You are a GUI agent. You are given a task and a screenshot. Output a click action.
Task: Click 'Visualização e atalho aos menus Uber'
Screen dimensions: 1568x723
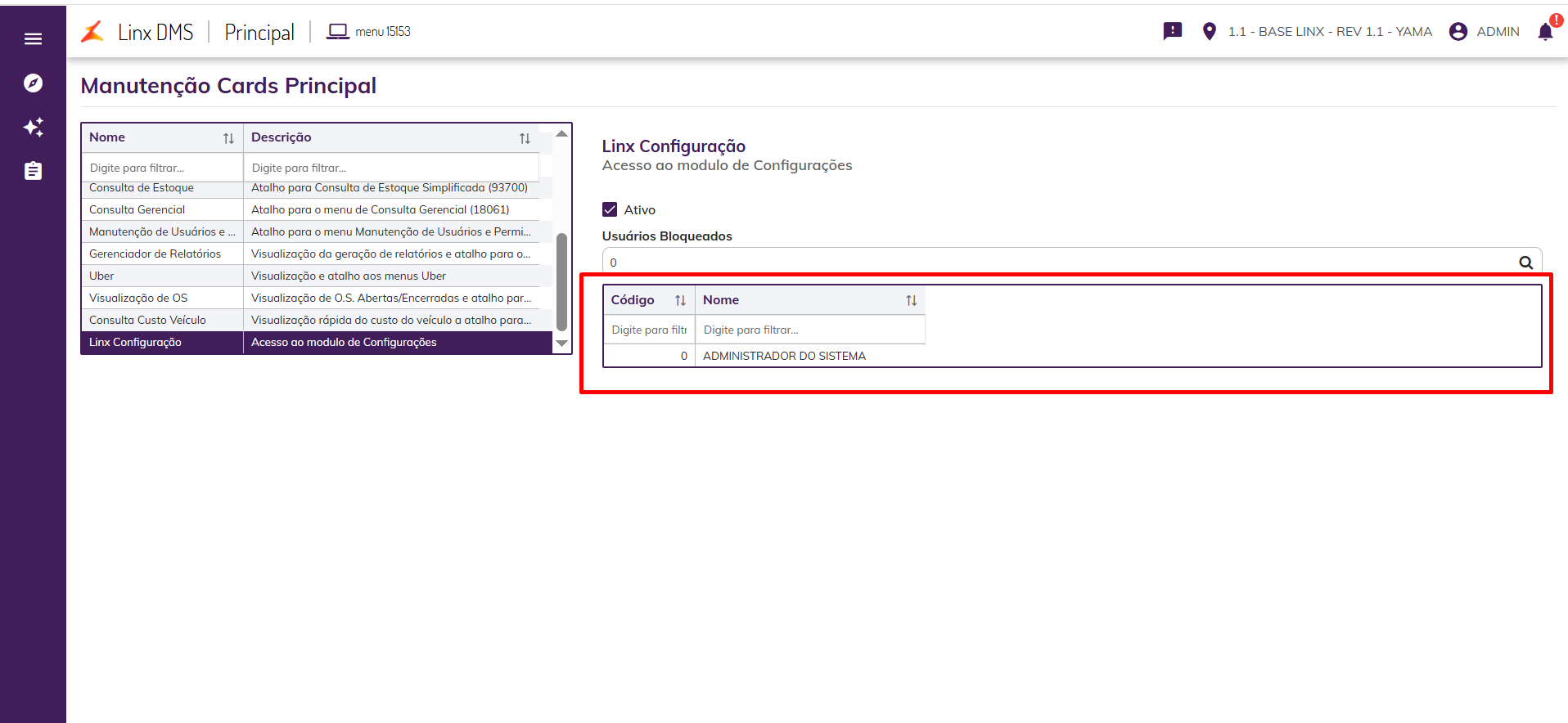pyautogui.click(x=349, y=276)
